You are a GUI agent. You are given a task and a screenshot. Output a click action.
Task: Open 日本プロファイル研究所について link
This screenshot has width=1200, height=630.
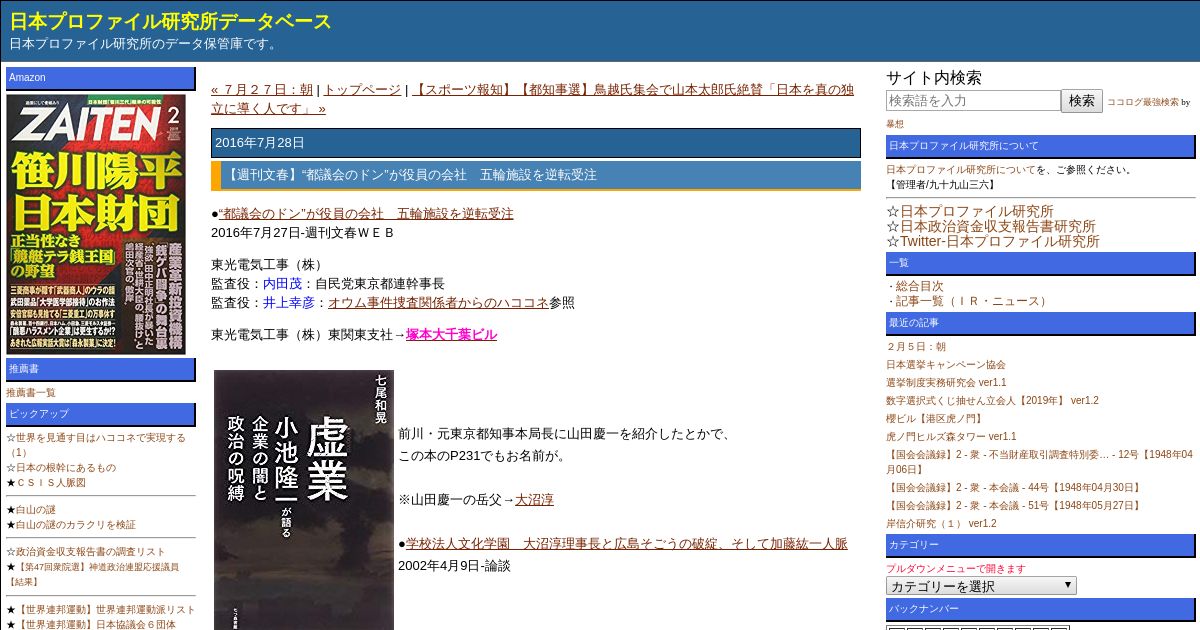coord(960,170)
